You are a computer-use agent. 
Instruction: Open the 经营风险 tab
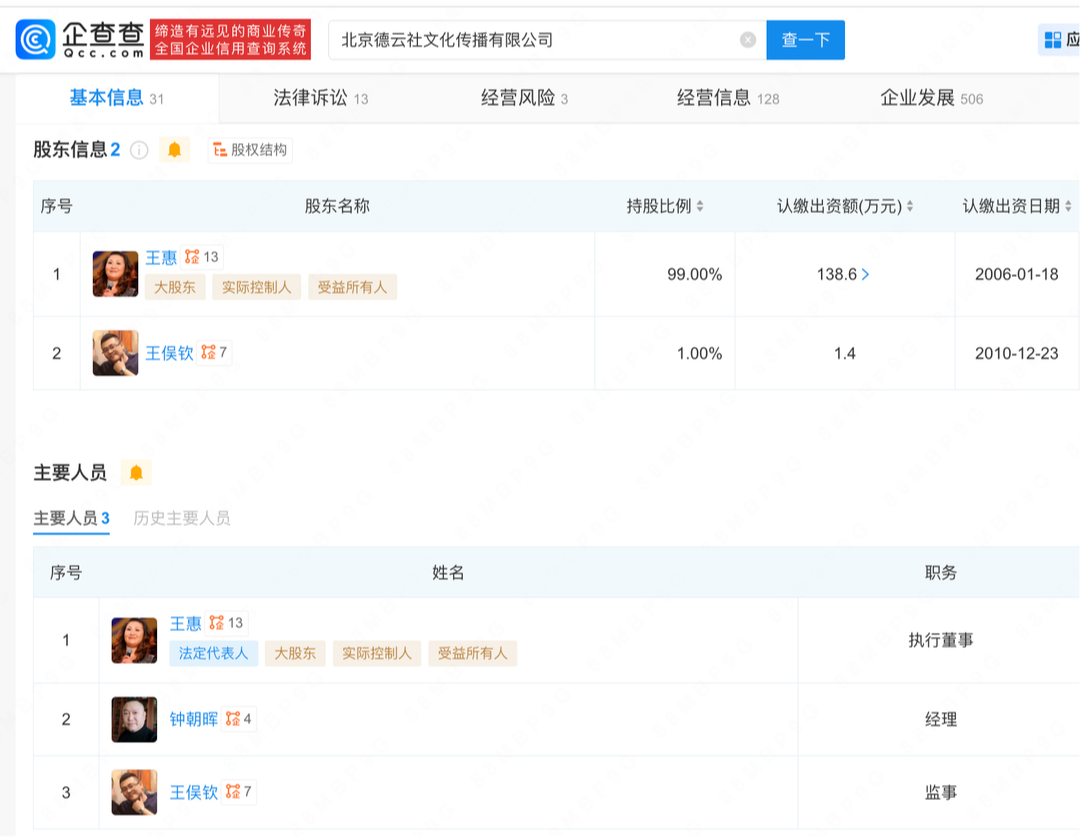click(x=524, y=98)
